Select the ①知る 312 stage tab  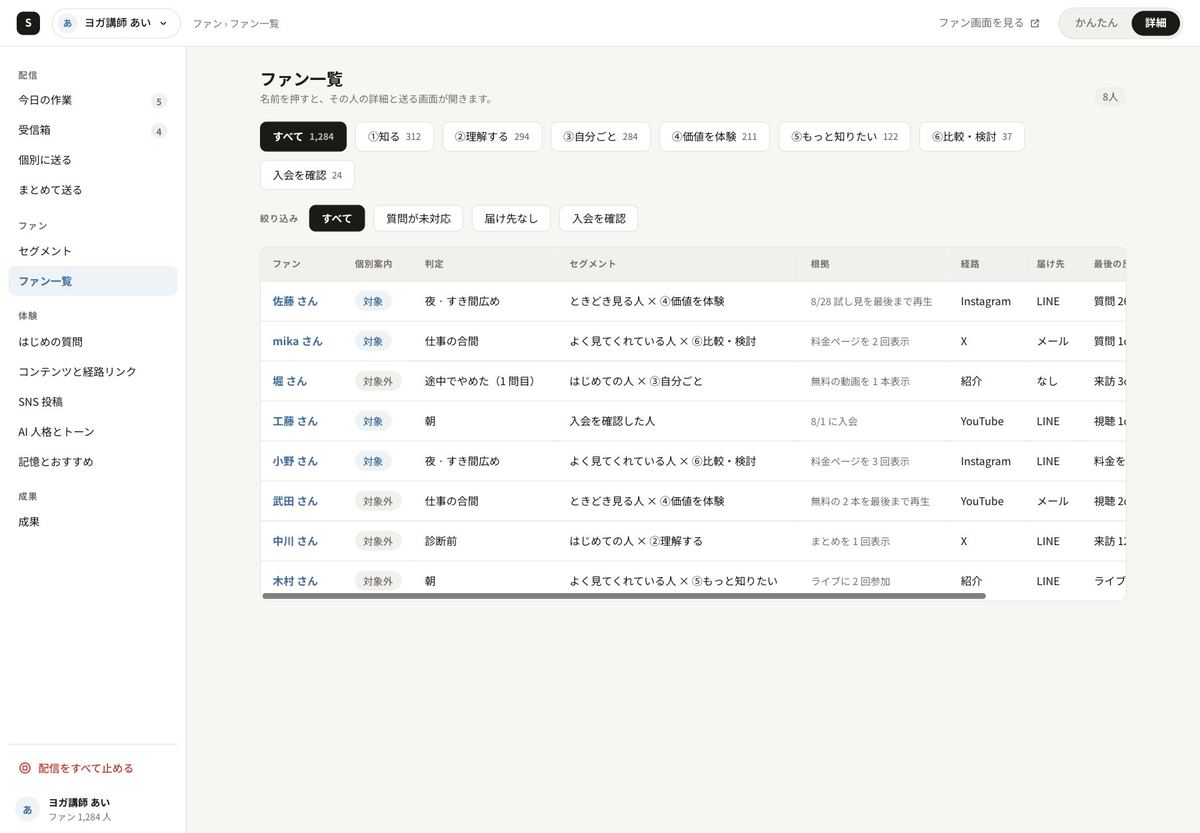394,137
